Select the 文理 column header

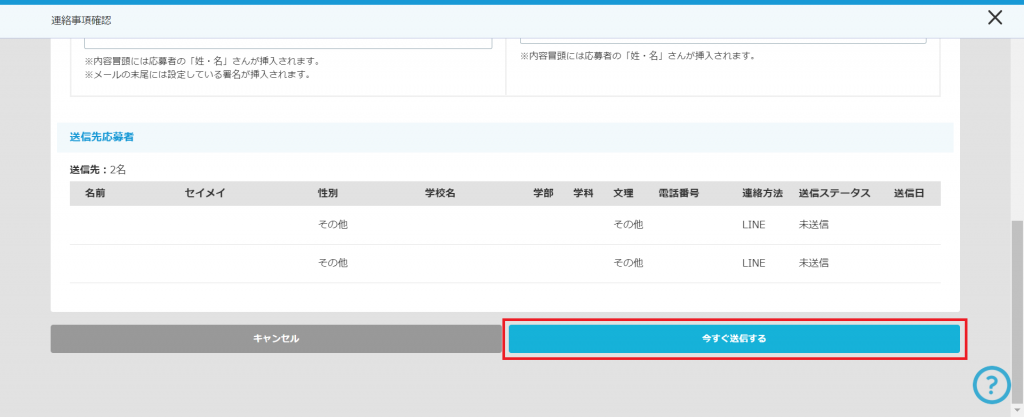click(x=623, y=193)
